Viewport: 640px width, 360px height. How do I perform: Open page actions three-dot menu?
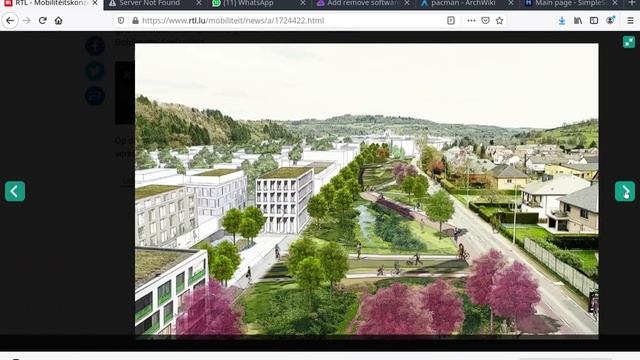tap(471, 20)
